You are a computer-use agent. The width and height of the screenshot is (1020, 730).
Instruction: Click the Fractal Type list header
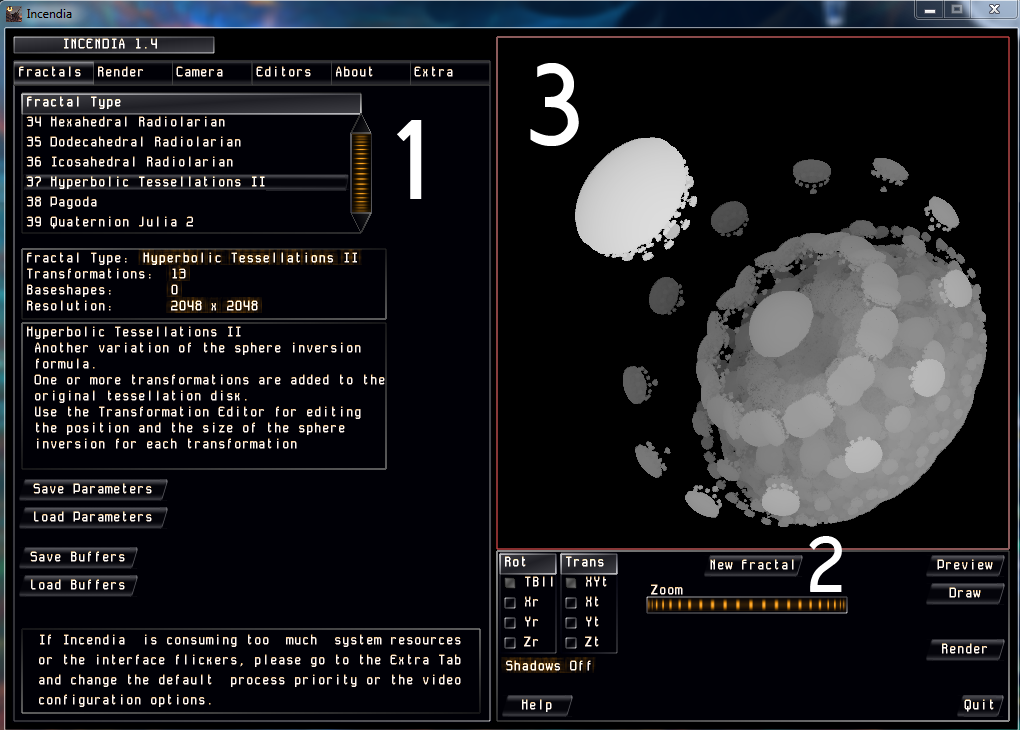click(191, 103)
